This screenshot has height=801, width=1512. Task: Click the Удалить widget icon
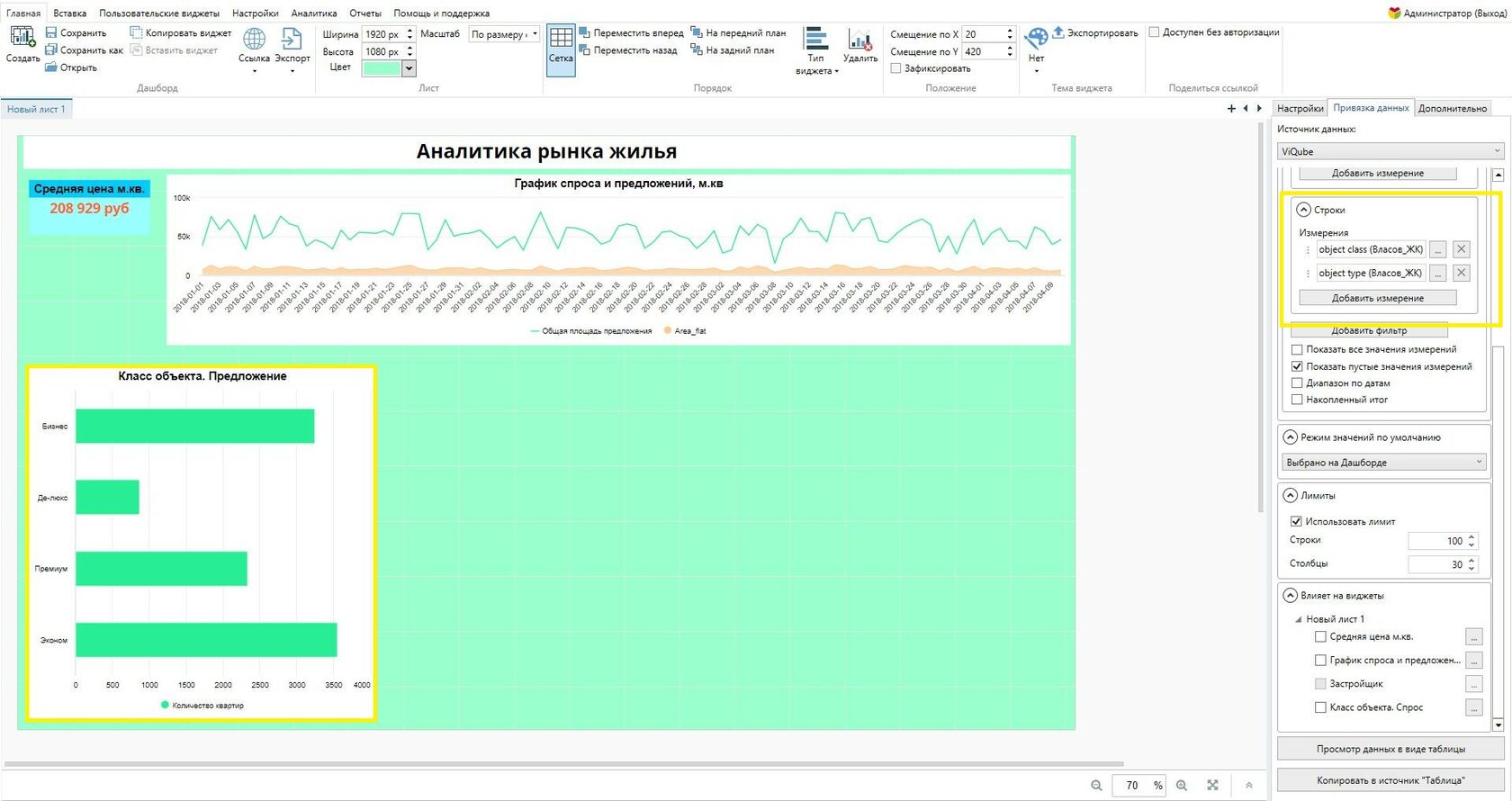[860, 39]
